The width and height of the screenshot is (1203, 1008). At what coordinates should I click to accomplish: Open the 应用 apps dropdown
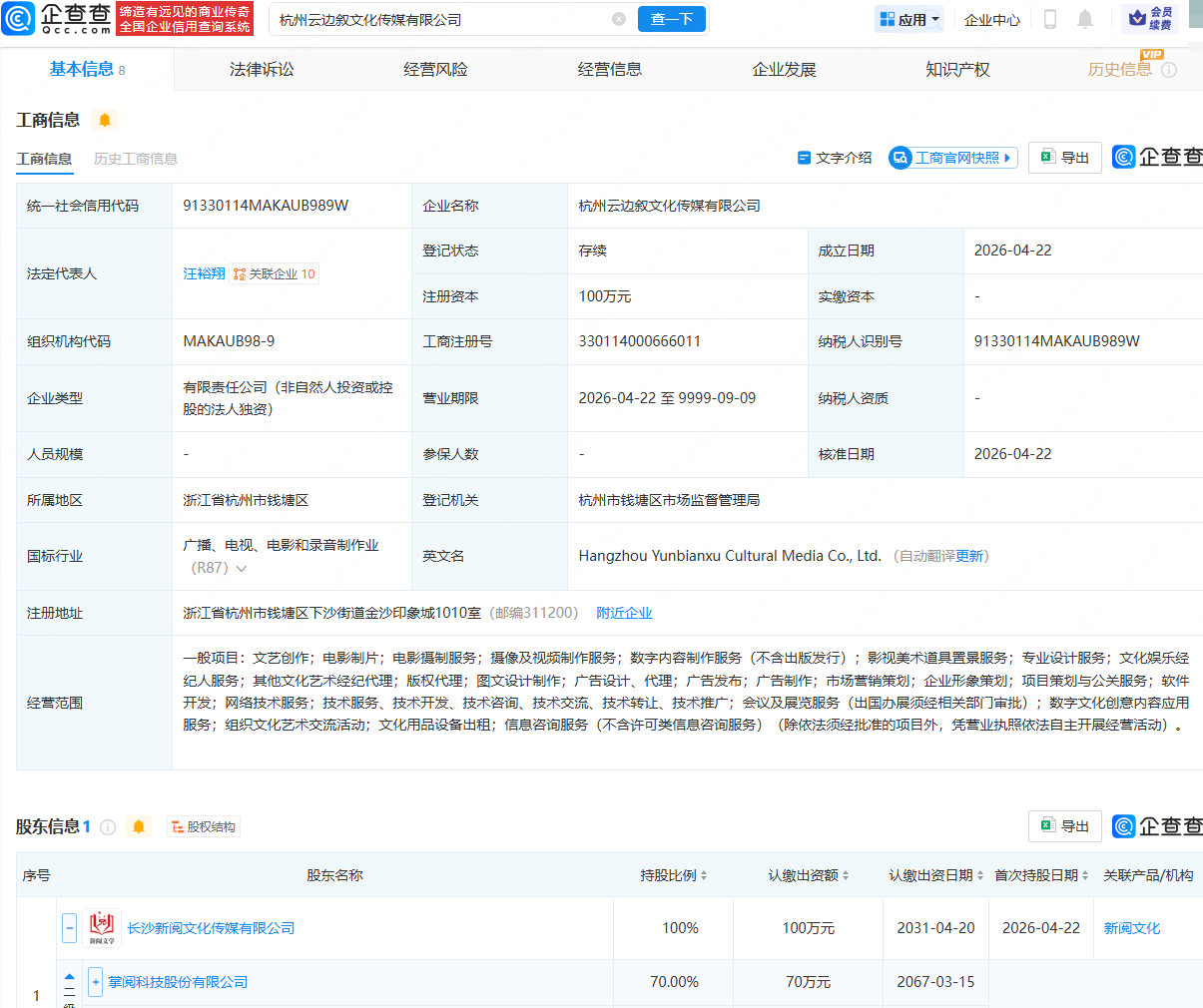[909, 19]
